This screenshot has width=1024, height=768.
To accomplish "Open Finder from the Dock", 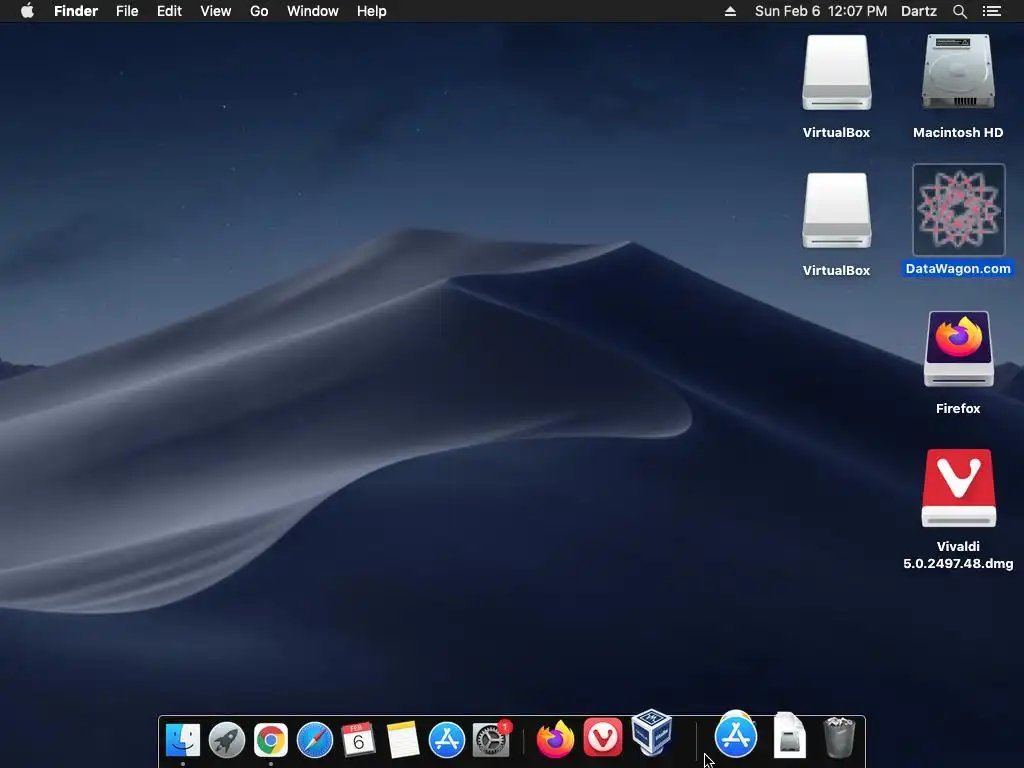I will coord(183,740).
